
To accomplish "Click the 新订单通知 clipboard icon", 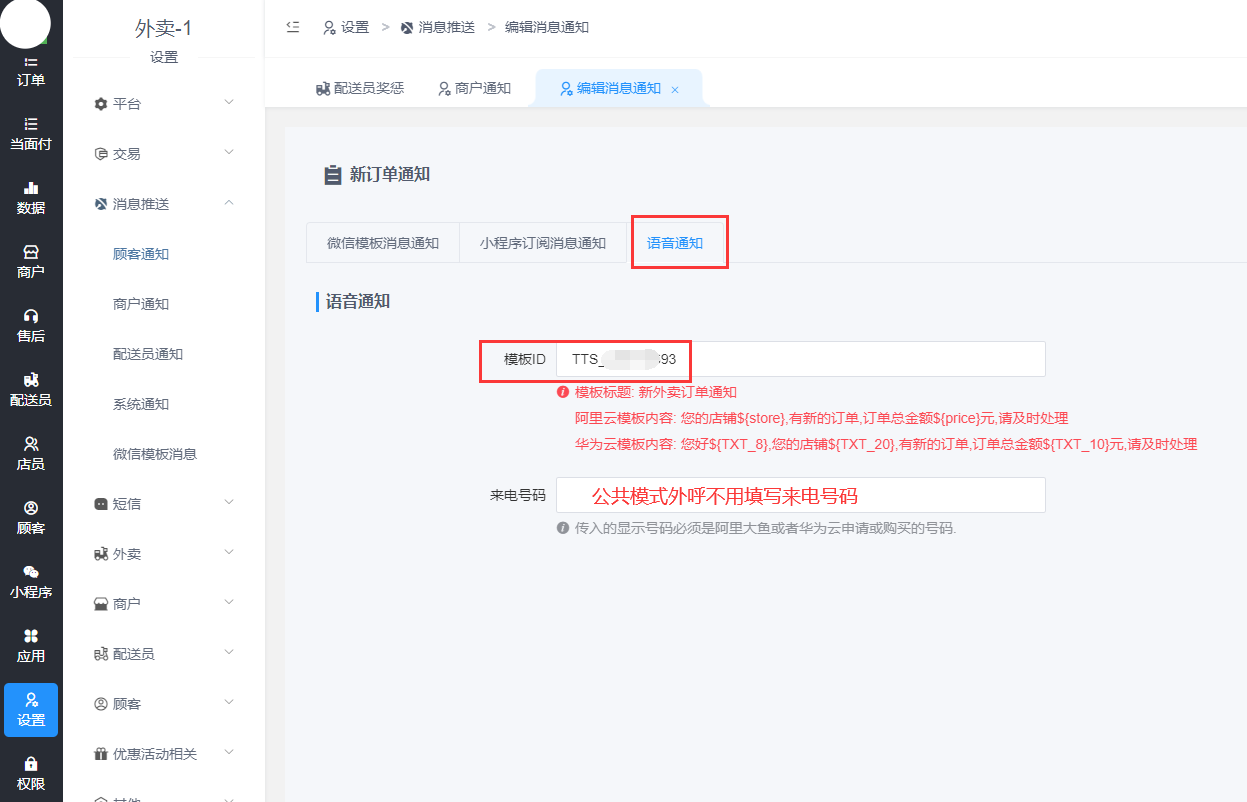I will click(x=332, y=175).
